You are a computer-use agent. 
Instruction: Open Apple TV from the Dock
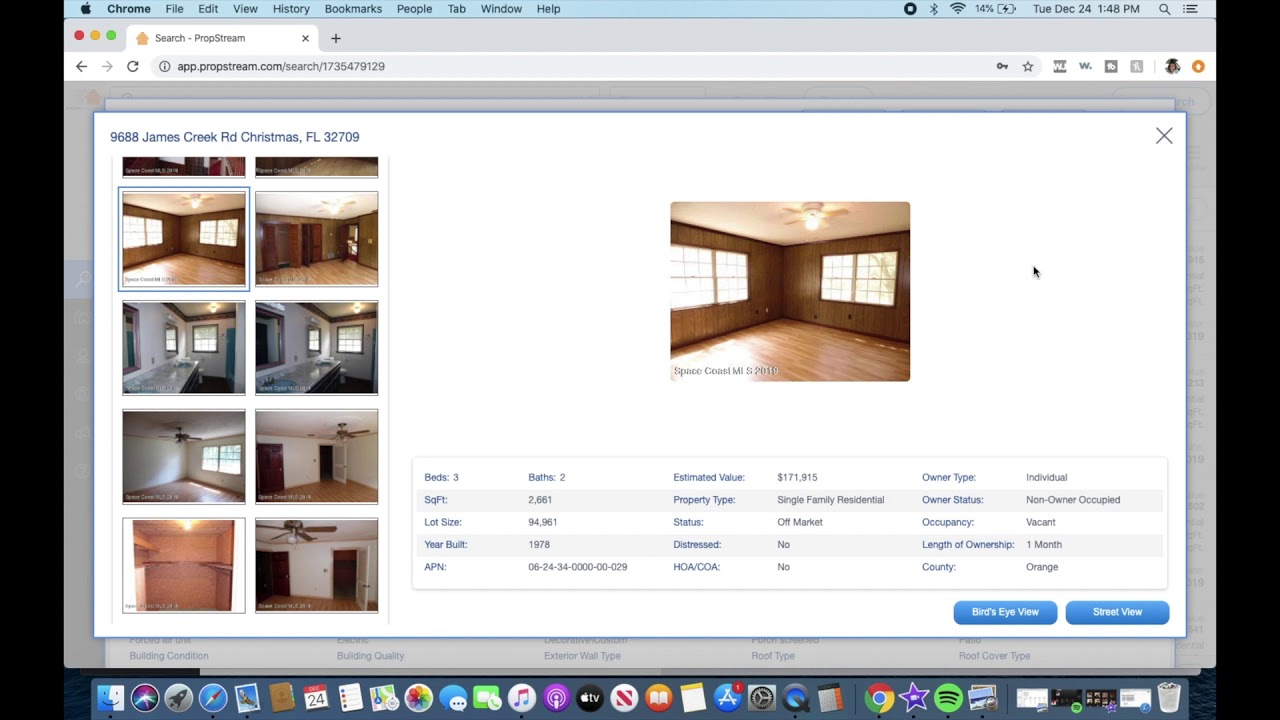pyautogui.click(x=590, y=697)
